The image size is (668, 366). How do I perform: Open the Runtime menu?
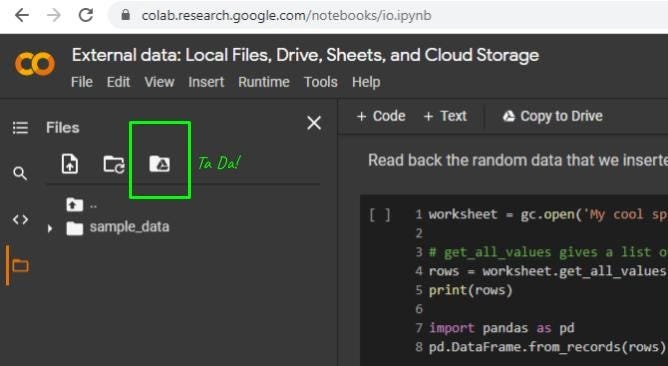pyautogui.click(x=264, y=82)
